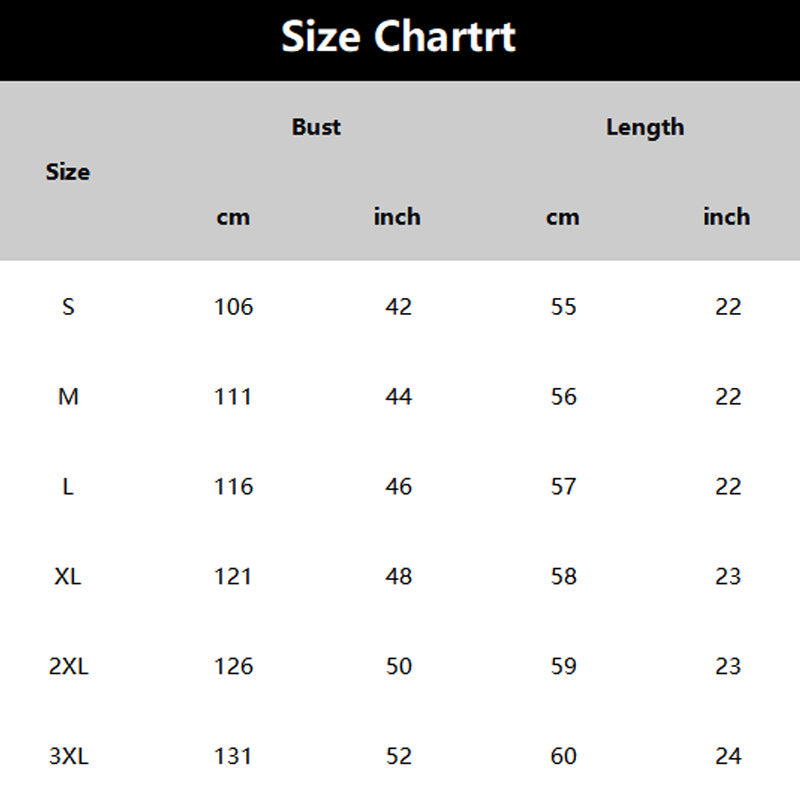The width and height of the screenshot is (800, 800).
Task: Click the 57 length cm value
Action: [564, 487]
